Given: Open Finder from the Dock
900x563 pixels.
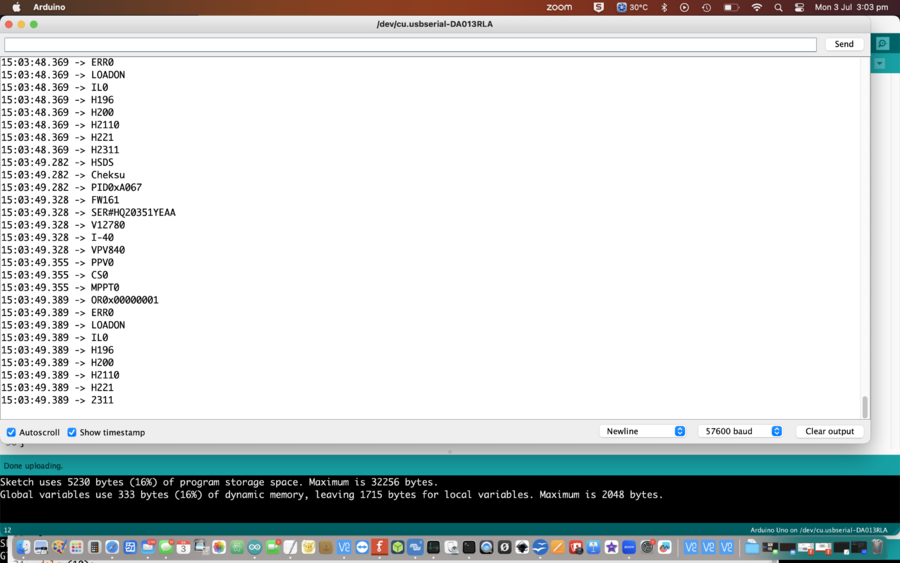Looking at the screenshot, I should pos(23,547).
